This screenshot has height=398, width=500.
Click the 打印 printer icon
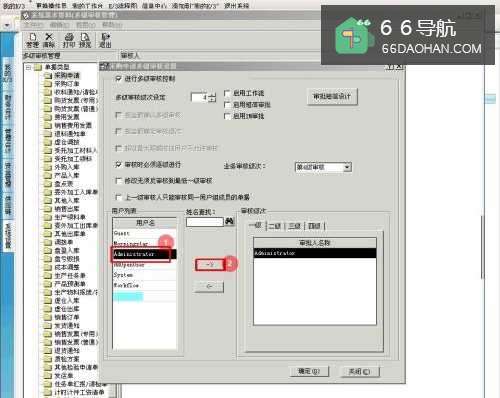(x=69, y=40)
